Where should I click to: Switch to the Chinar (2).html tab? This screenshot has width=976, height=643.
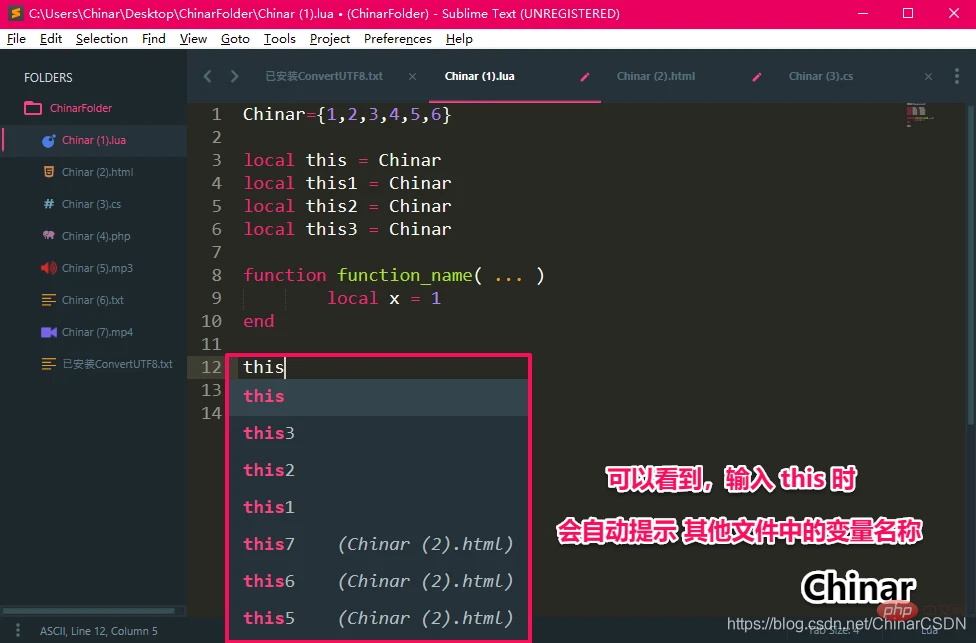click(x=655, y=76)
